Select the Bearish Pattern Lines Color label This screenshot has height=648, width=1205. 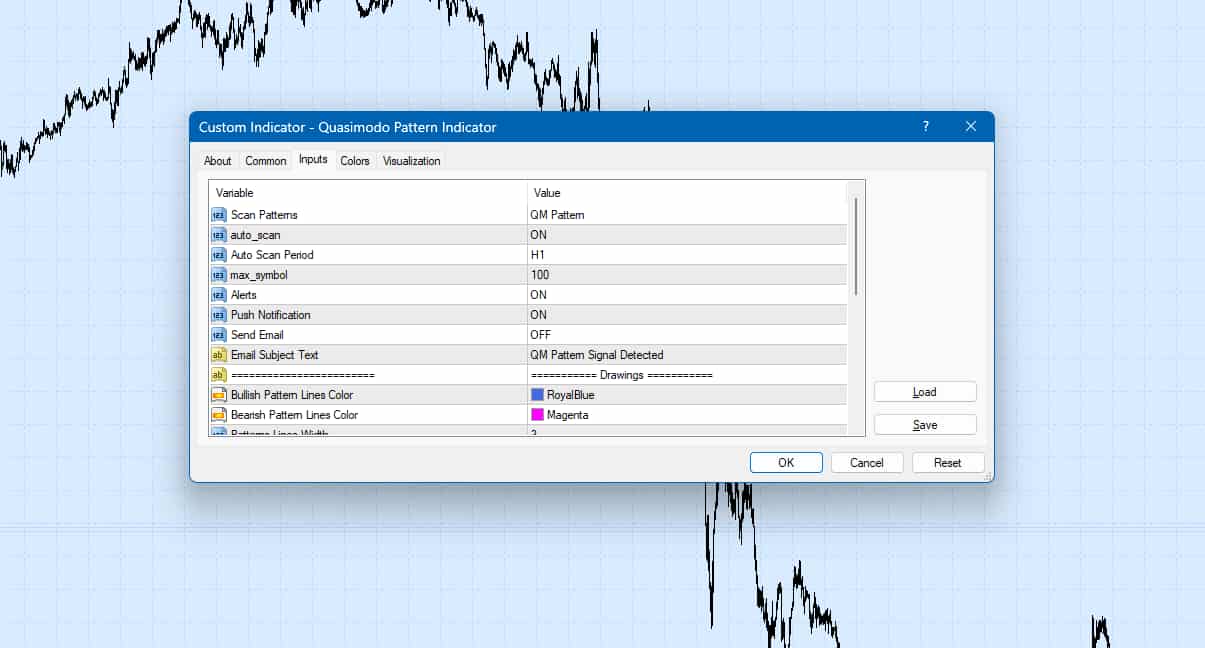pos(294,415)
